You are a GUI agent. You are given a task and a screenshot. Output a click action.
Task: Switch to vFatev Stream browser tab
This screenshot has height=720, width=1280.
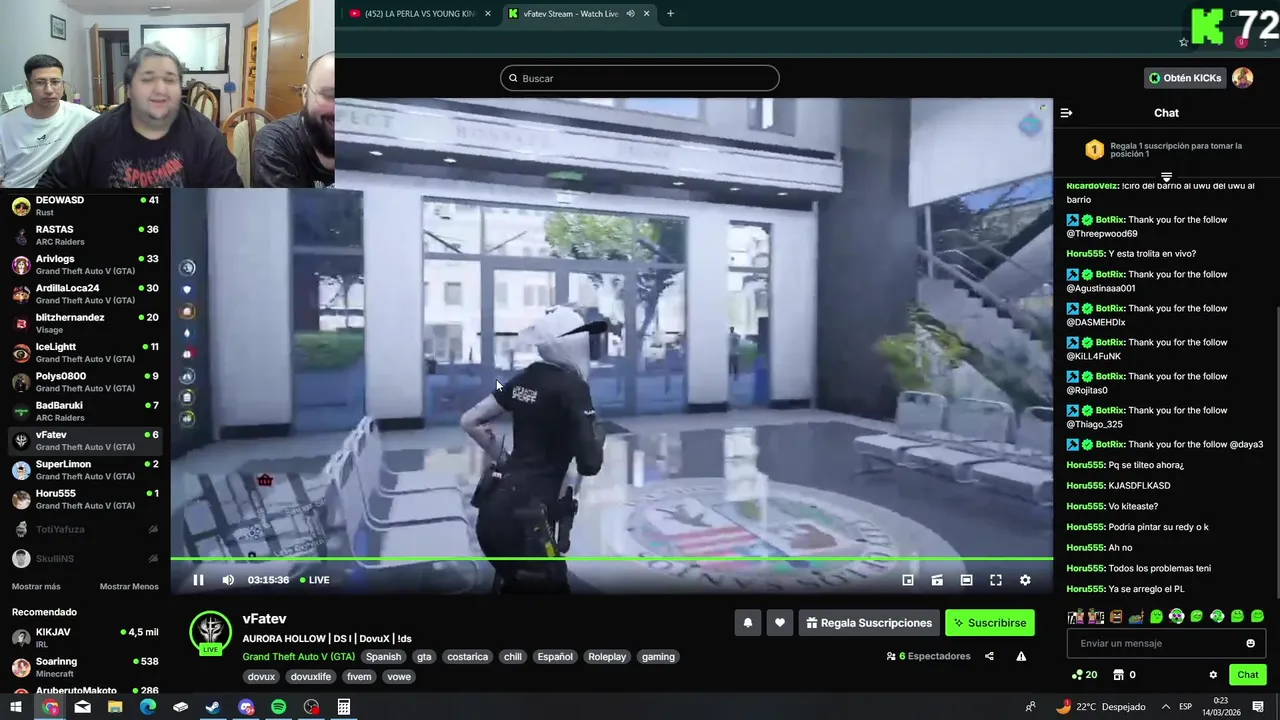click(570, 14)
